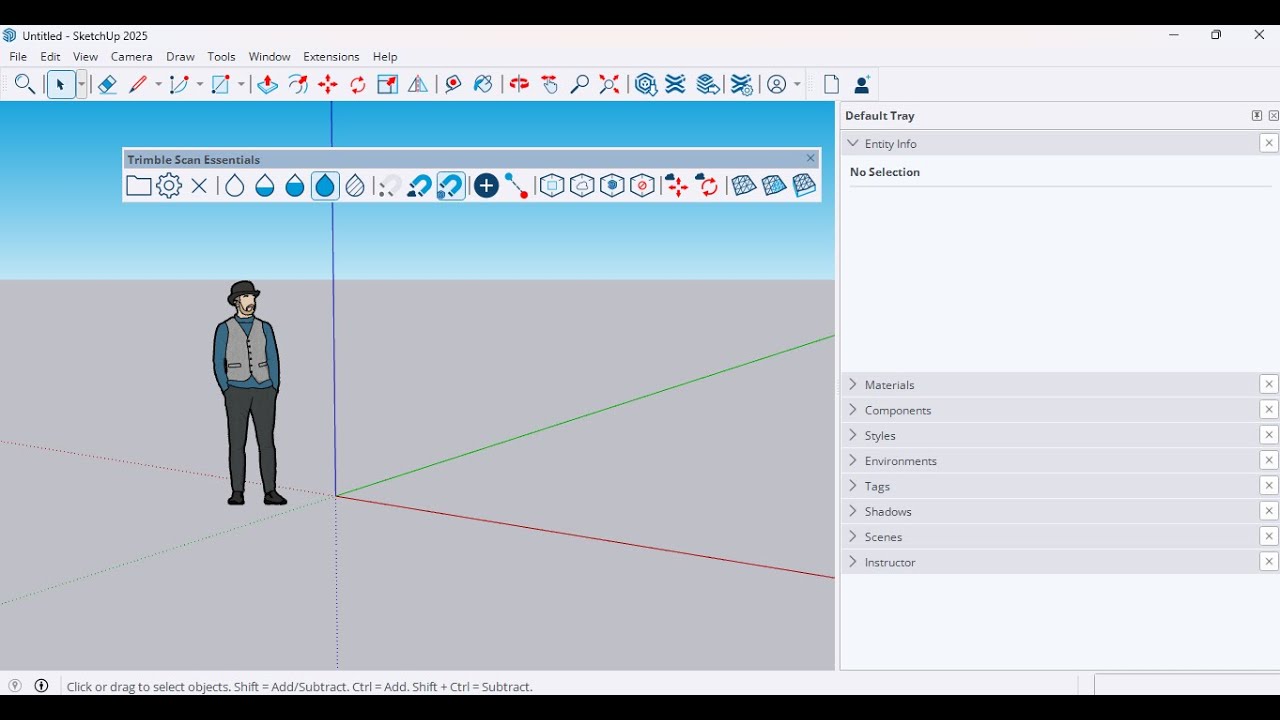This screenshot has height=720, width=1280.
Task: Toggle the highlighted point cloud magnet snap
Action: click(451, 186)
